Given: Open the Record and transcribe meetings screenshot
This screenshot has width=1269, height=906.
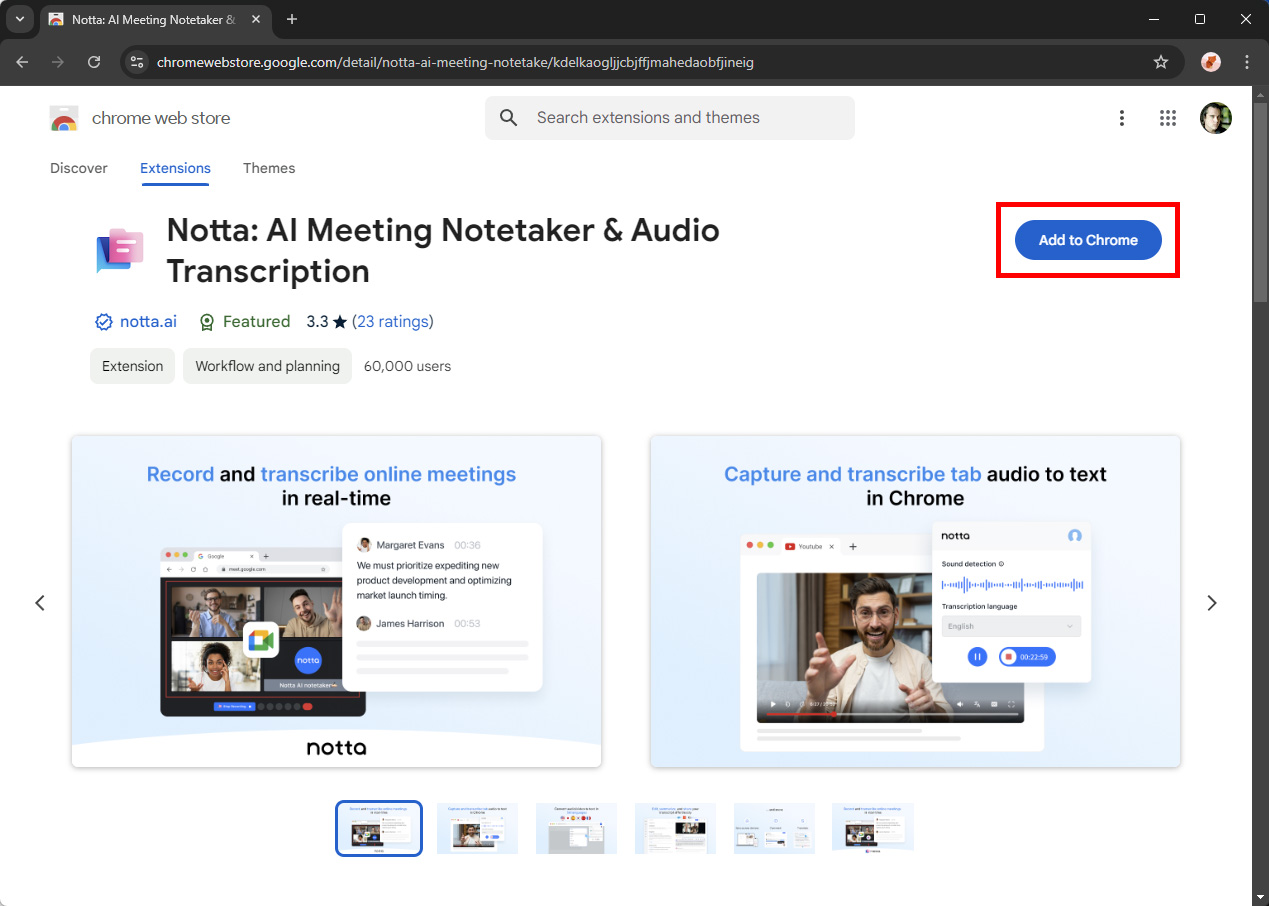Looking at the screenshot, I should coord(336,601).
